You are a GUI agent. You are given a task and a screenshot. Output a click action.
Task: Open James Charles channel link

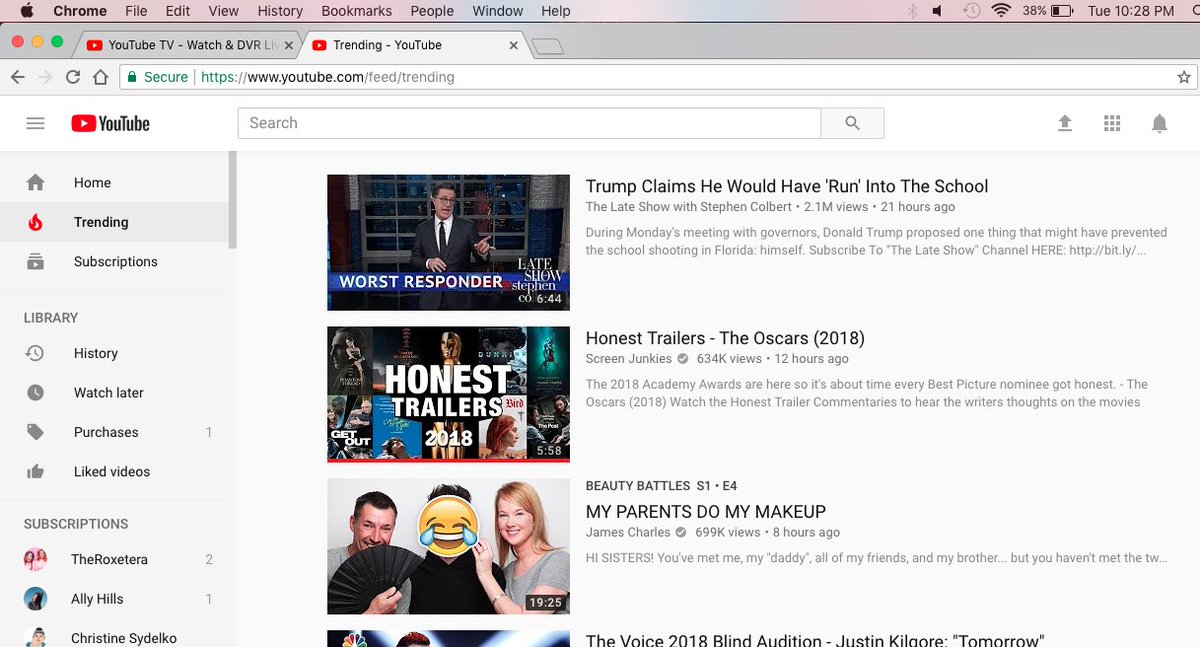point(627,533)
